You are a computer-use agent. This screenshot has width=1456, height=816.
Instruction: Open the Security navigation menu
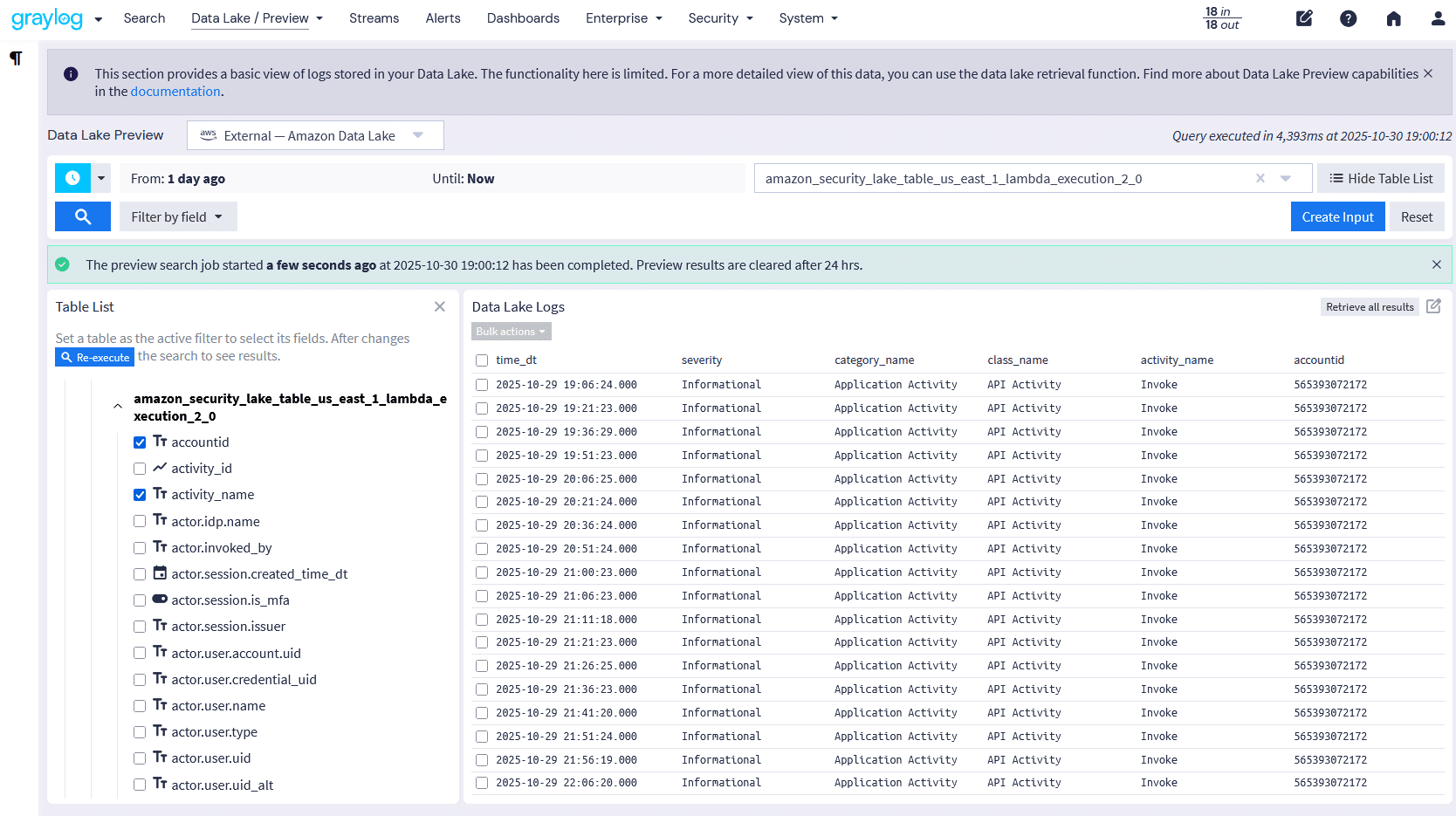click(x=720, y=18)
